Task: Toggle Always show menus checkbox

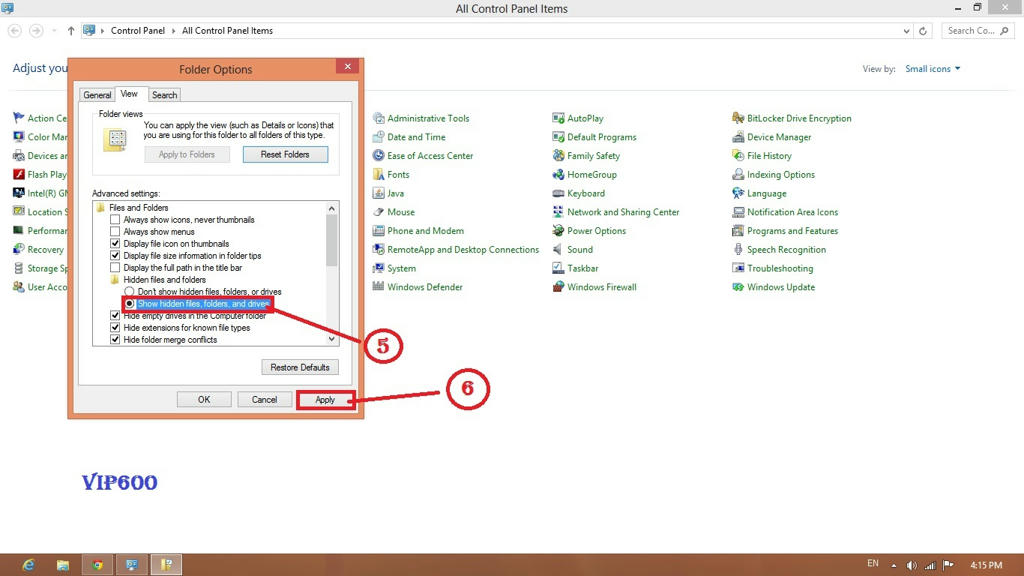Action: [115, 231]
